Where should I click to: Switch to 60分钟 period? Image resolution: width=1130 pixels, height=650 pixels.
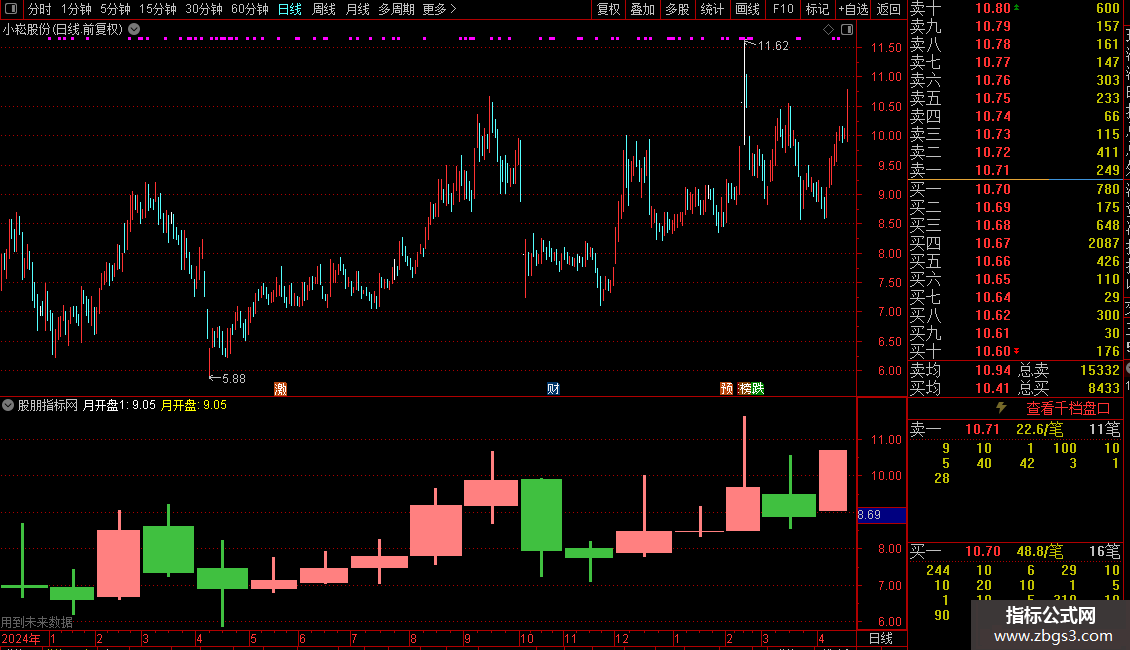point(249,9)
